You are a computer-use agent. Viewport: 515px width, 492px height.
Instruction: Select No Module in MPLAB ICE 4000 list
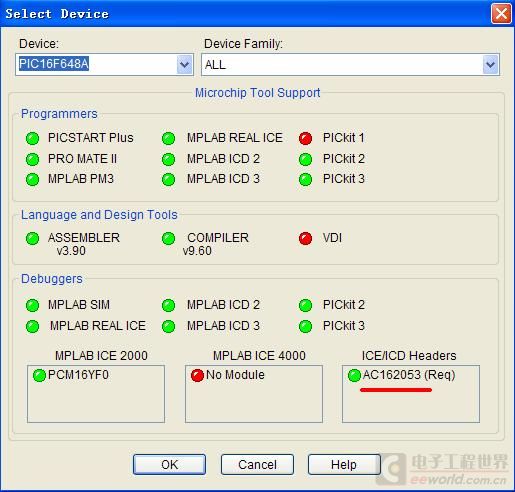[x=235, y=375]
